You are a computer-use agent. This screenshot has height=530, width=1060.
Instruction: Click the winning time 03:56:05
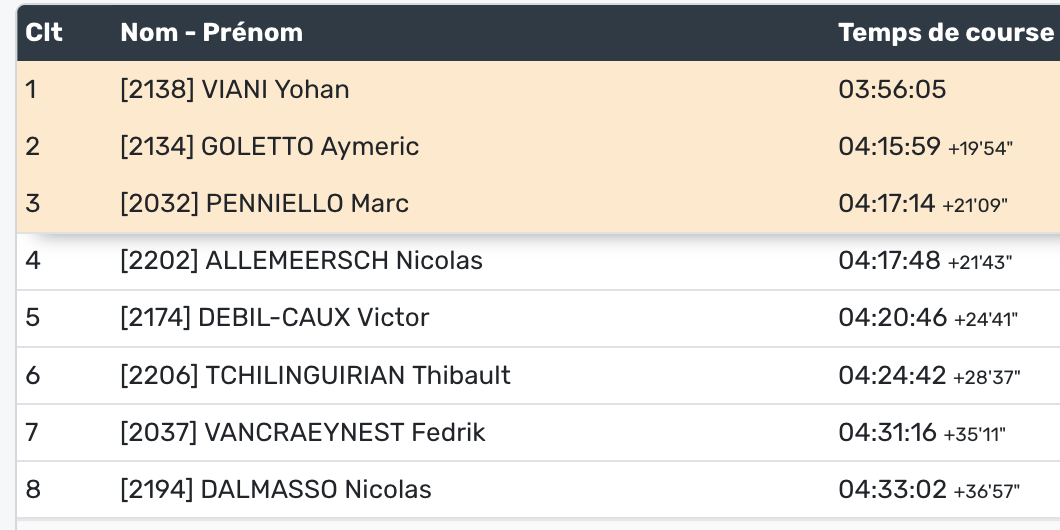(892, 90)
